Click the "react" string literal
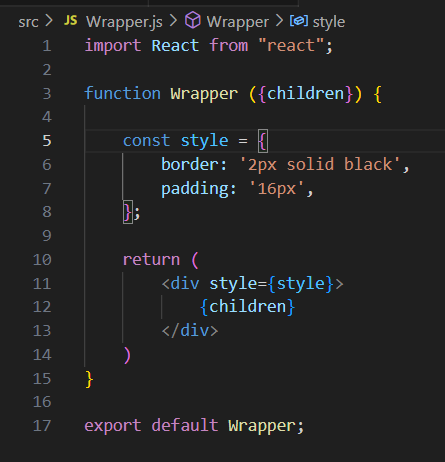This screenshot has width=445, height=462. coord(291,46)
